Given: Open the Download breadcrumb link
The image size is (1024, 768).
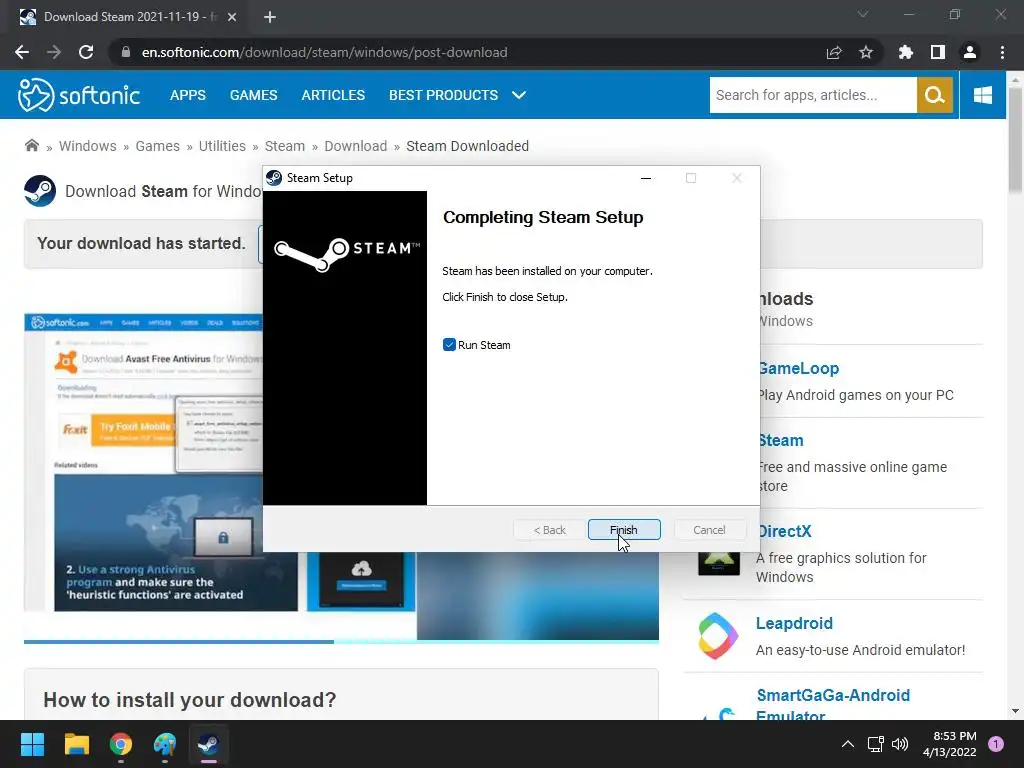Looking at the screenshot, I should [356, 146].
